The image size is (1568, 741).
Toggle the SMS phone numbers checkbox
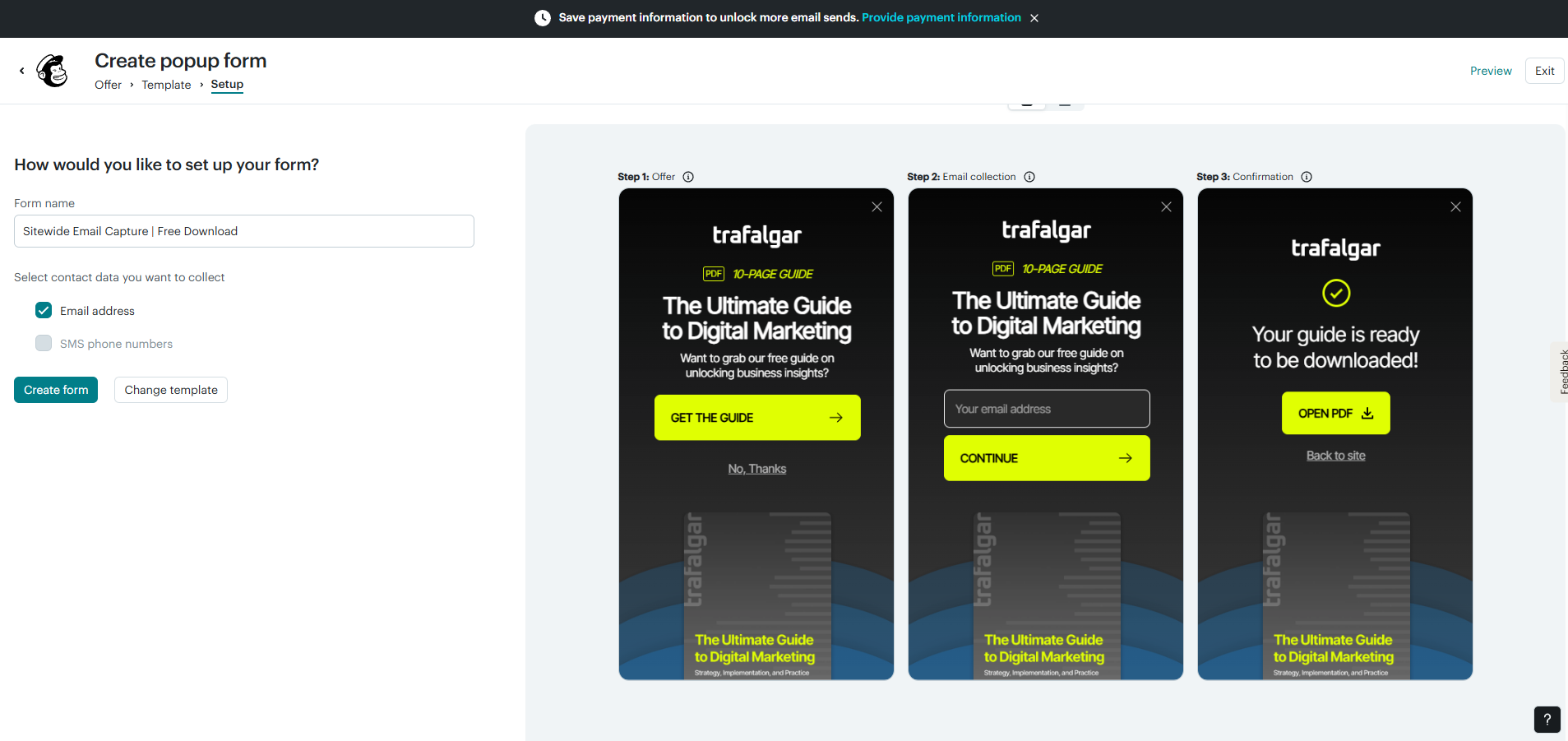coord(44,343)
